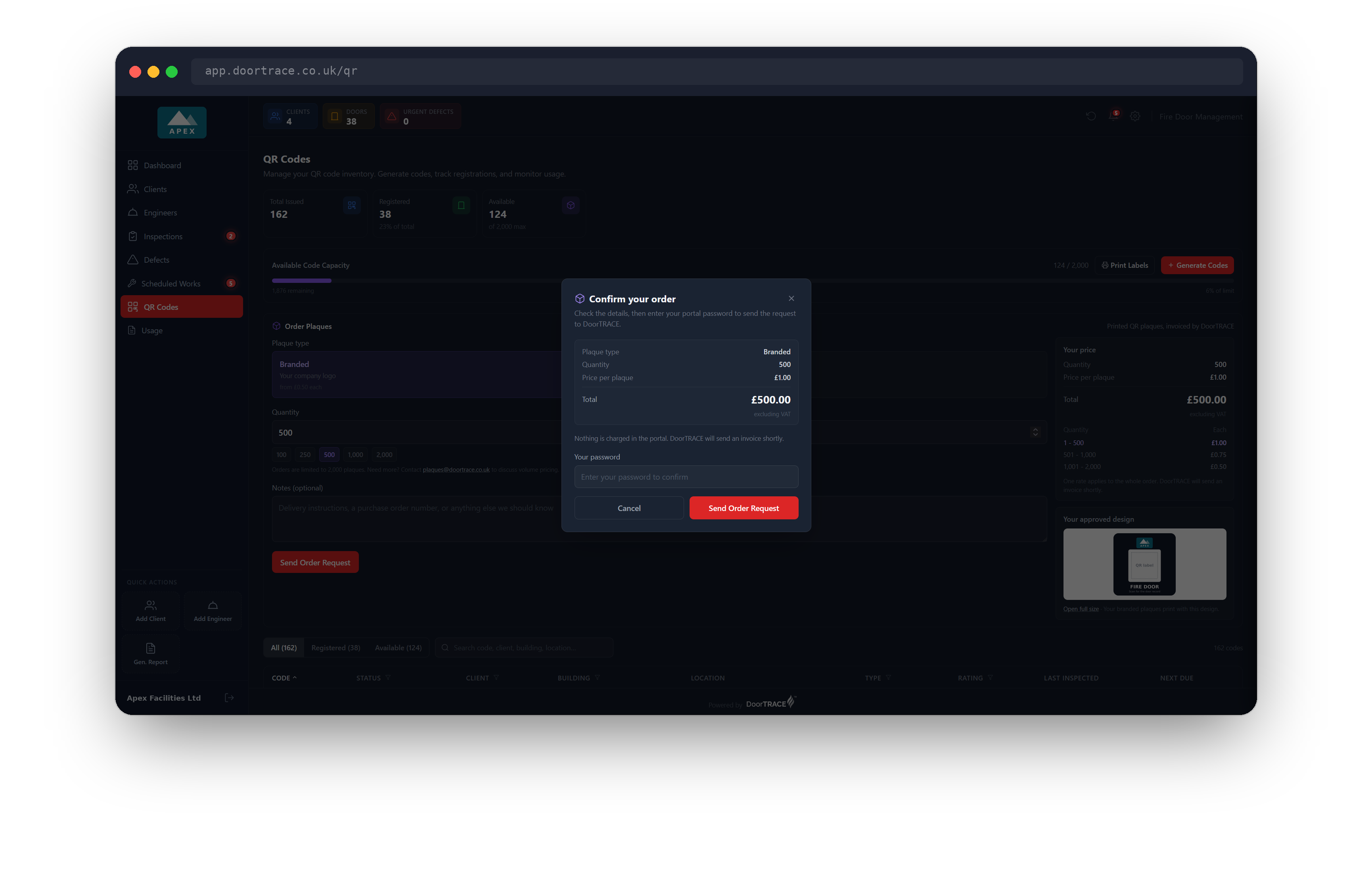Screen dimensions: 1372x880
Task: Click Send Order Request in the dialog
Action: tap(743, 508)
